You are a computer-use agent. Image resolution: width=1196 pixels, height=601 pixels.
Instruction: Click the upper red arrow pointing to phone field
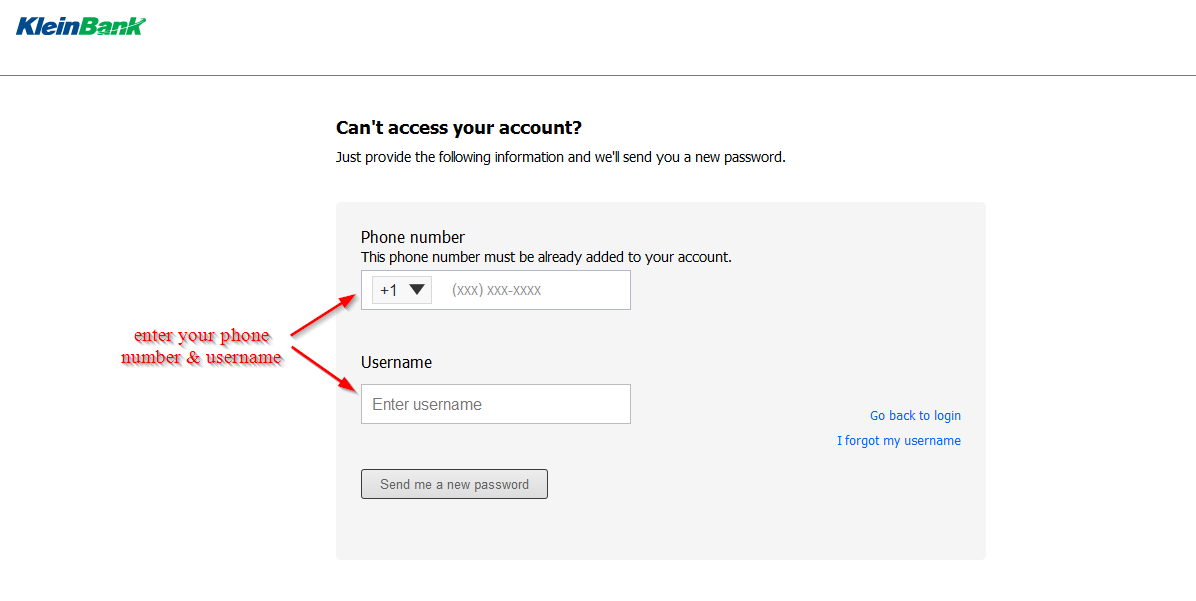323,315
